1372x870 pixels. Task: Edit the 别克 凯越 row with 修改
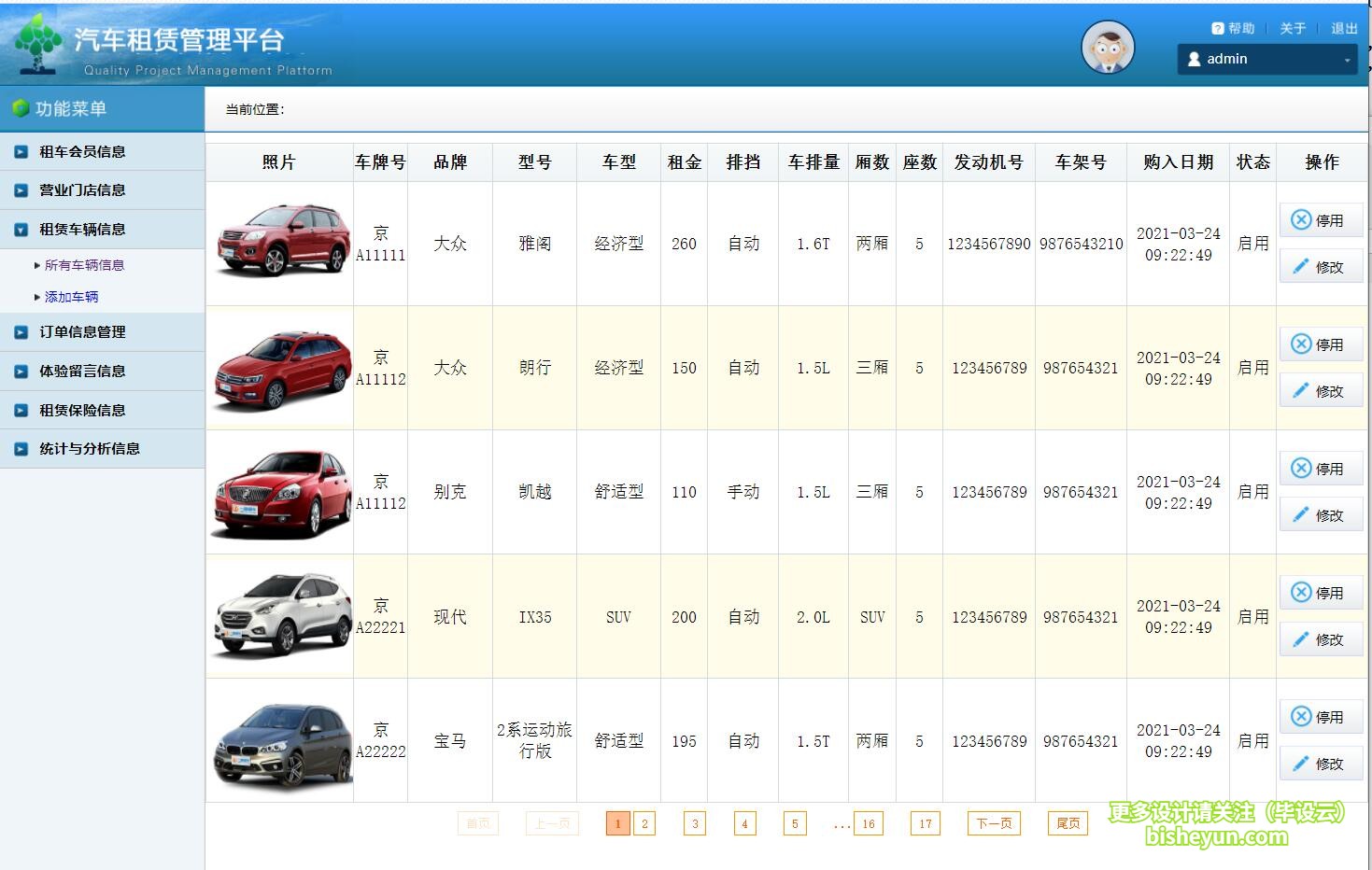coord(1320,515)
